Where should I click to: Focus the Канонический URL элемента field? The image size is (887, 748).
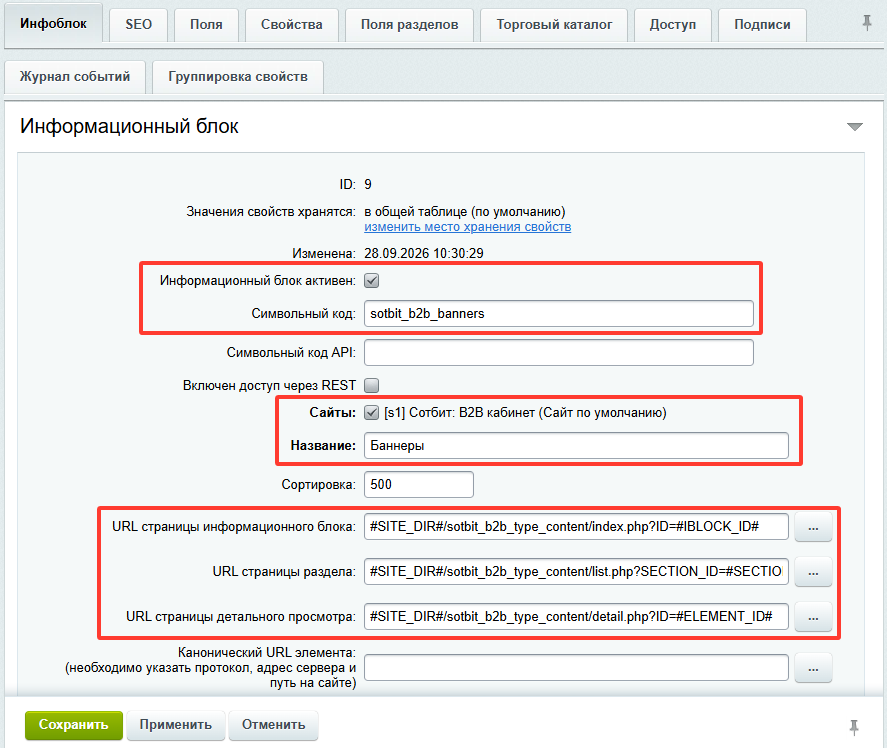point(576,668)
